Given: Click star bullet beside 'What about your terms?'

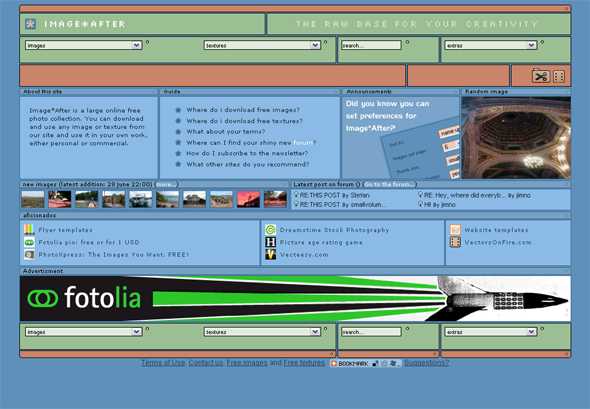Looking at the screenshot, I should click(x=178, y=132).
